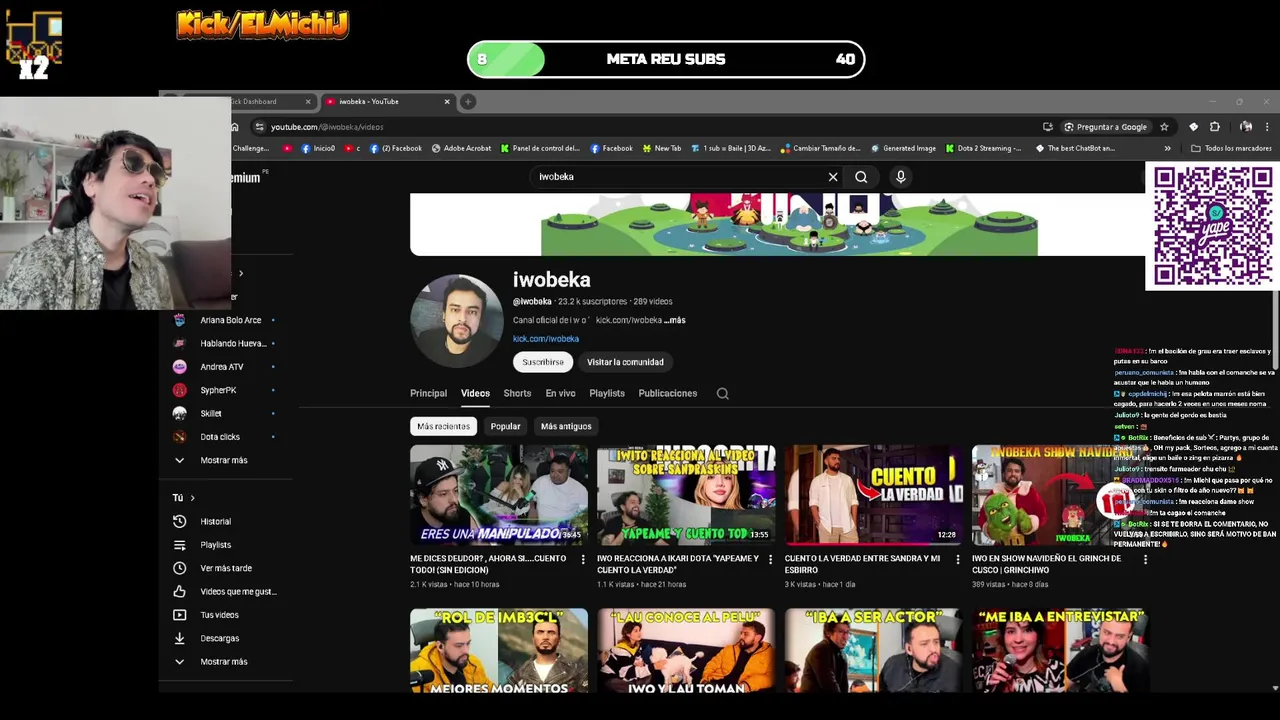
Task: Open Todos los marcadores folder
Action: (1231, 148)
